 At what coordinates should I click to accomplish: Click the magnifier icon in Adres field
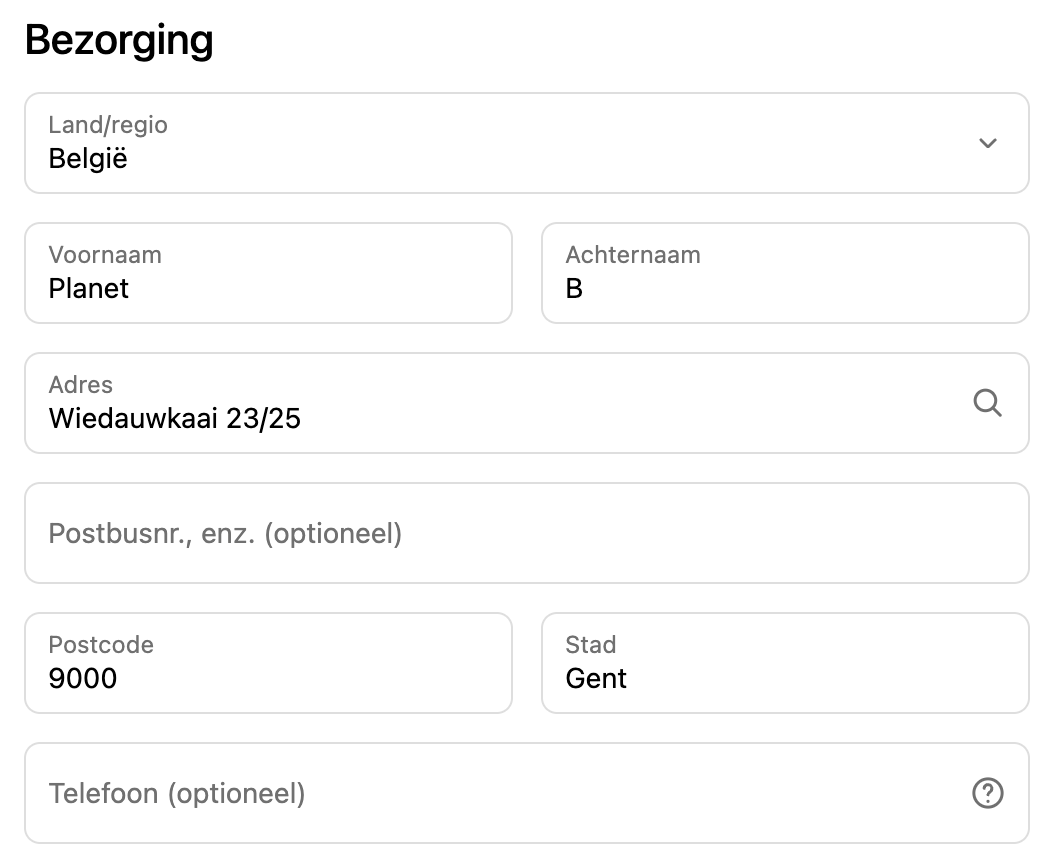click(x=987, y=403)
